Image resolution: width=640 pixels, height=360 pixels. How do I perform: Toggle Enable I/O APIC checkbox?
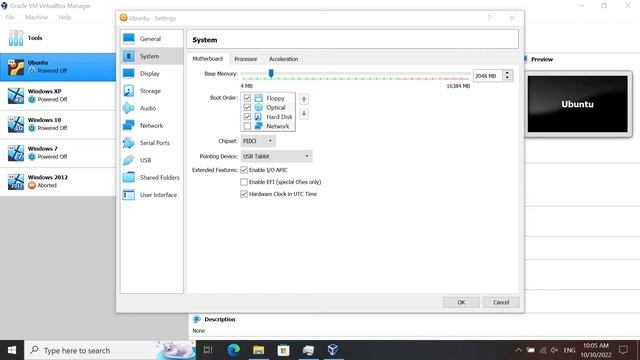[x=244, y=170]
